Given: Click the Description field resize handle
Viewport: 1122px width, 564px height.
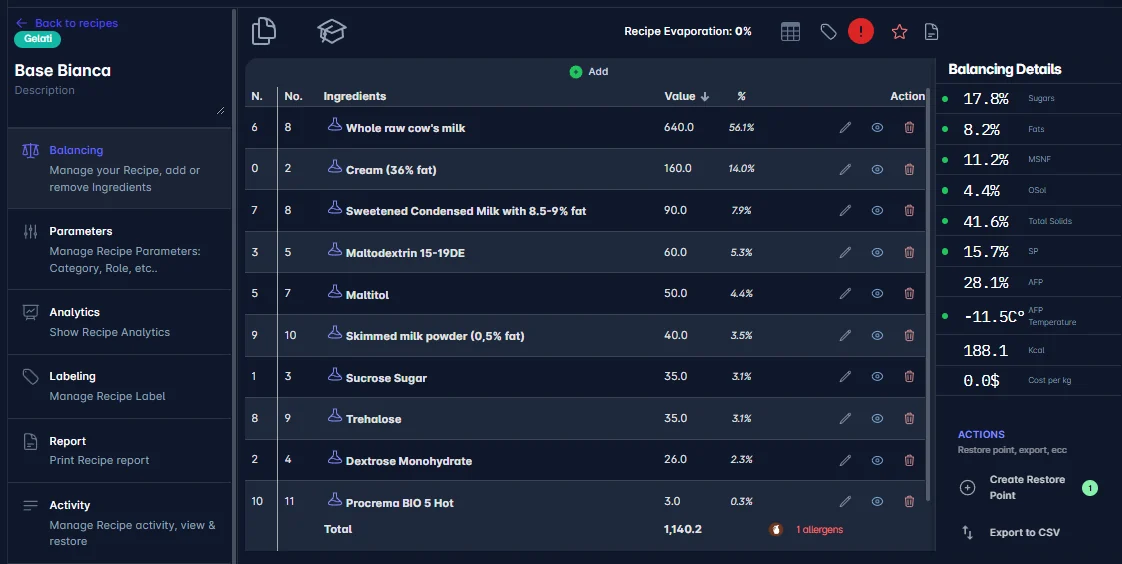Looking at the screenshot, I should pyautogui.click(x=220, y=110).
